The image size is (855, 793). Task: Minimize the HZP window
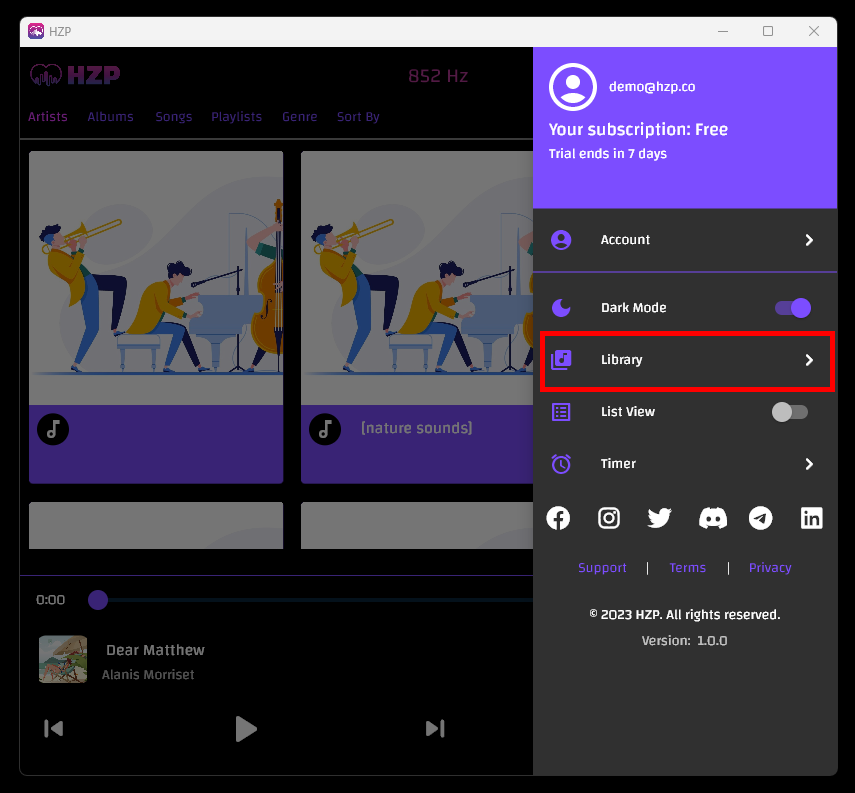click(x=723, y=31)
